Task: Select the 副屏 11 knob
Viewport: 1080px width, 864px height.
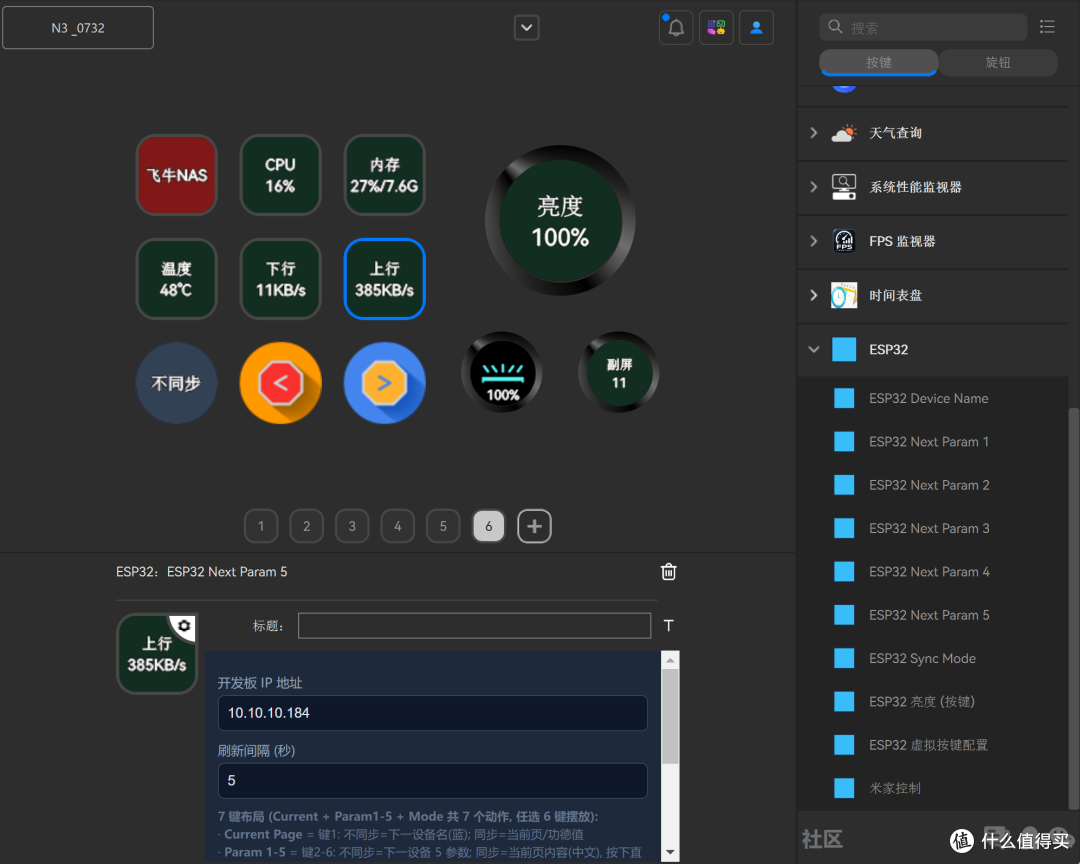Action: pyautogui.click(x=619, y=373)
